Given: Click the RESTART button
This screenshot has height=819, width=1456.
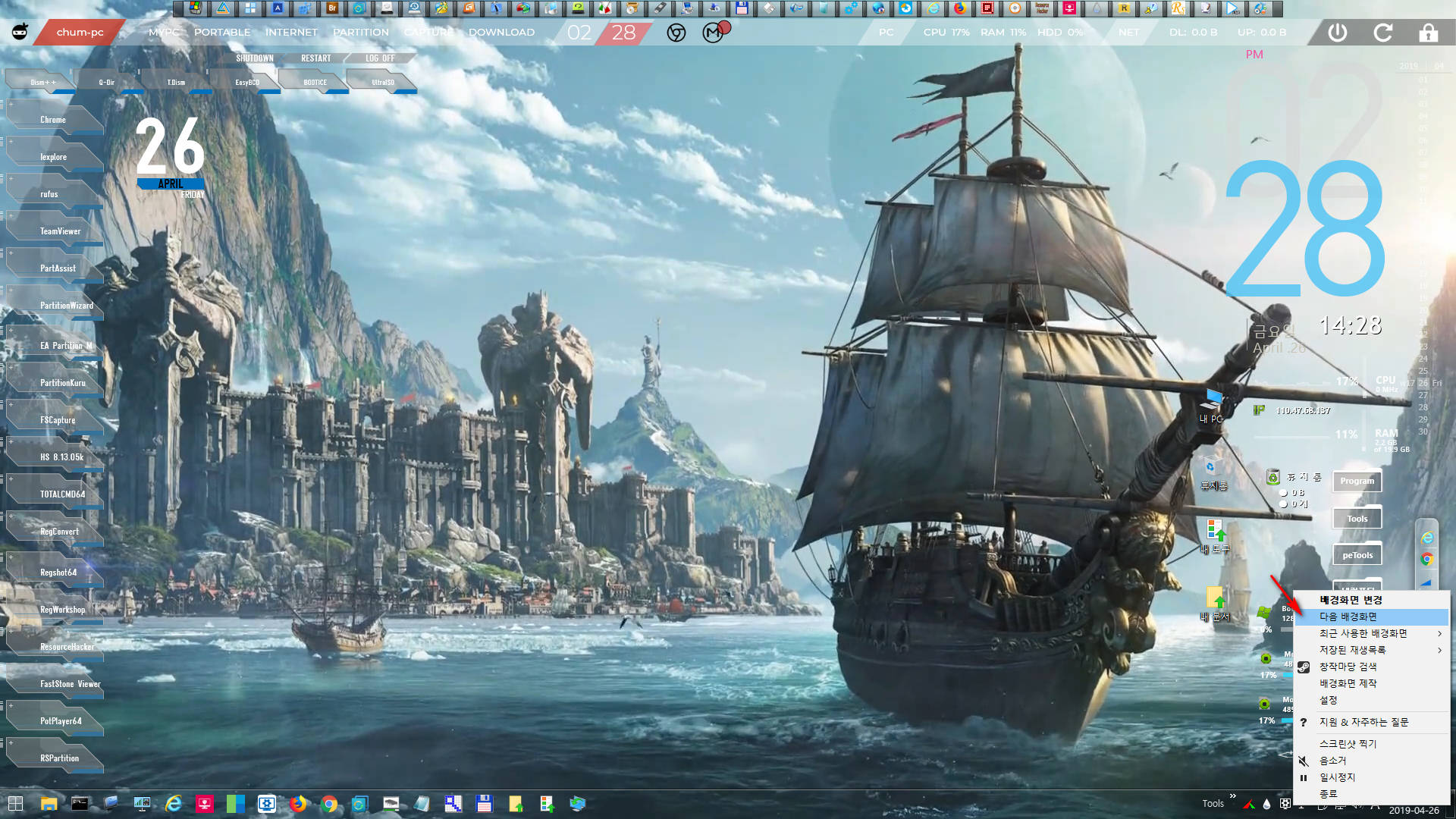Looking at the screenshot, I should [316, 58].
